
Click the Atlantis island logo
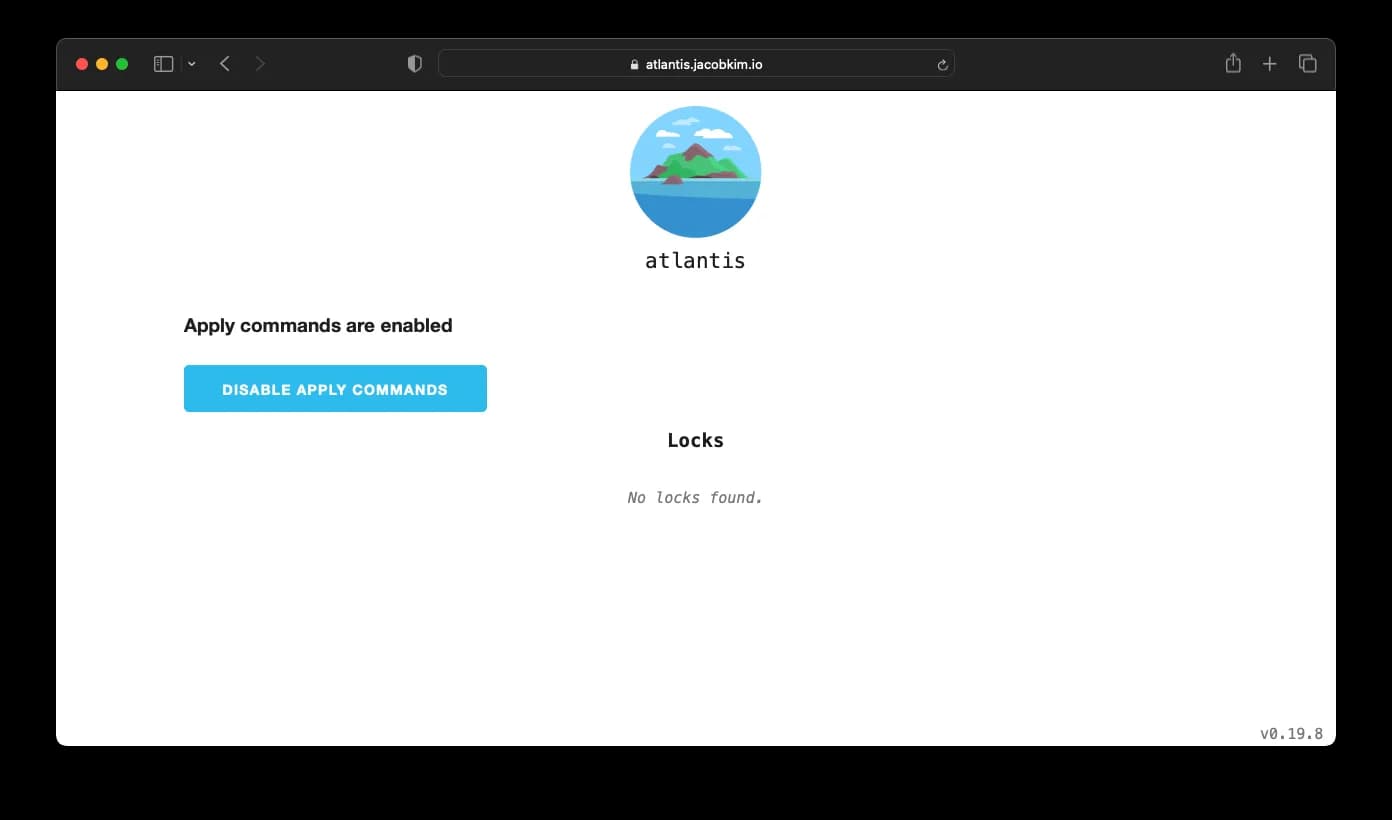(x=695, y=171)
